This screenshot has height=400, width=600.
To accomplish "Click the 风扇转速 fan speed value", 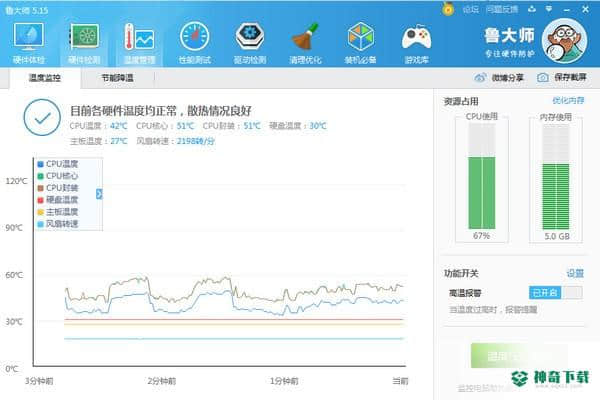I will (x=196, y=141).
